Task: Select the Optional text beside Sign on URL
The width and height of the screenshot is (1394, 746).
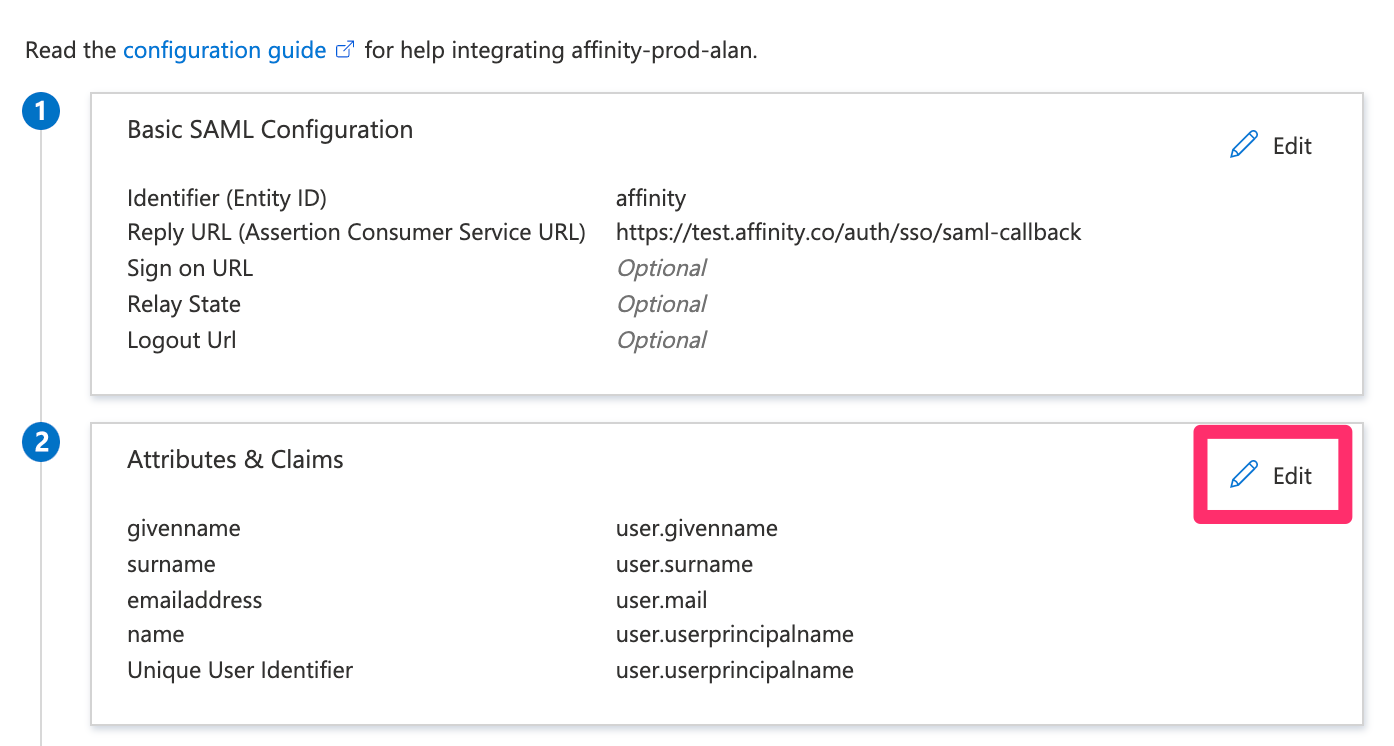Action: [x=661, y=267]
